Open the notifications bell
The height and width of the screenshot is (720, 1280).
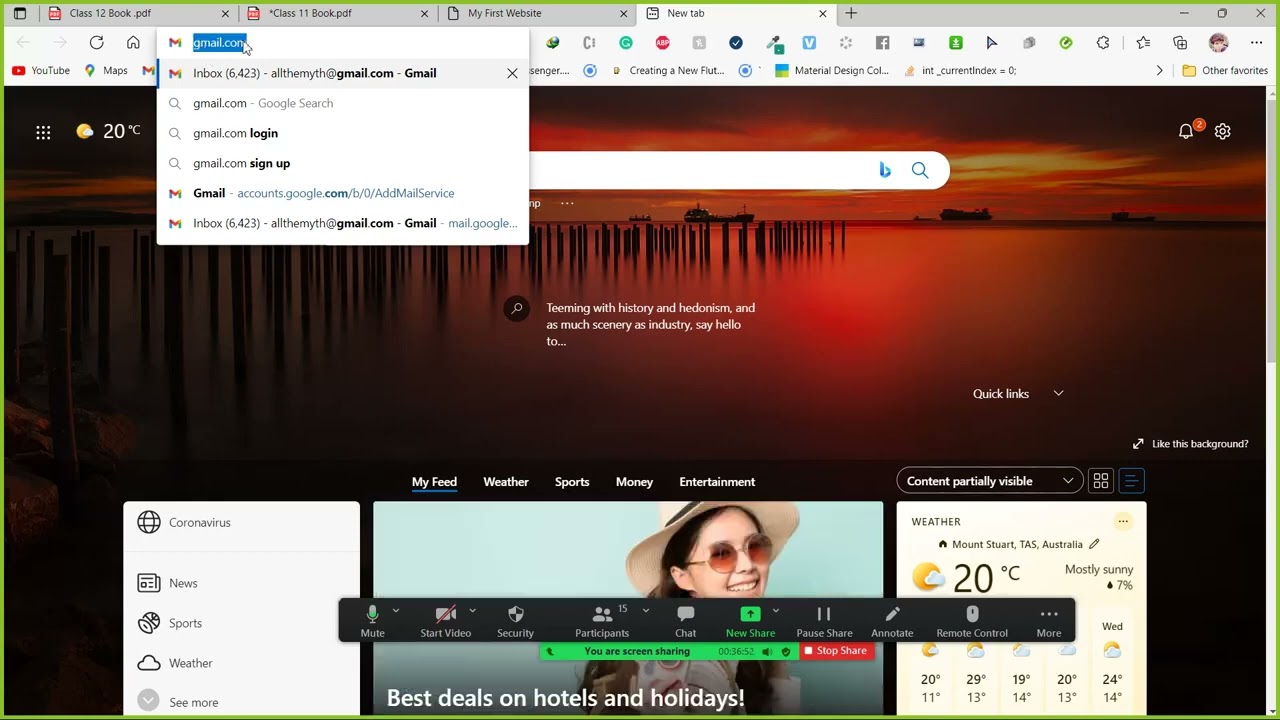click(x=1186, y=131)
